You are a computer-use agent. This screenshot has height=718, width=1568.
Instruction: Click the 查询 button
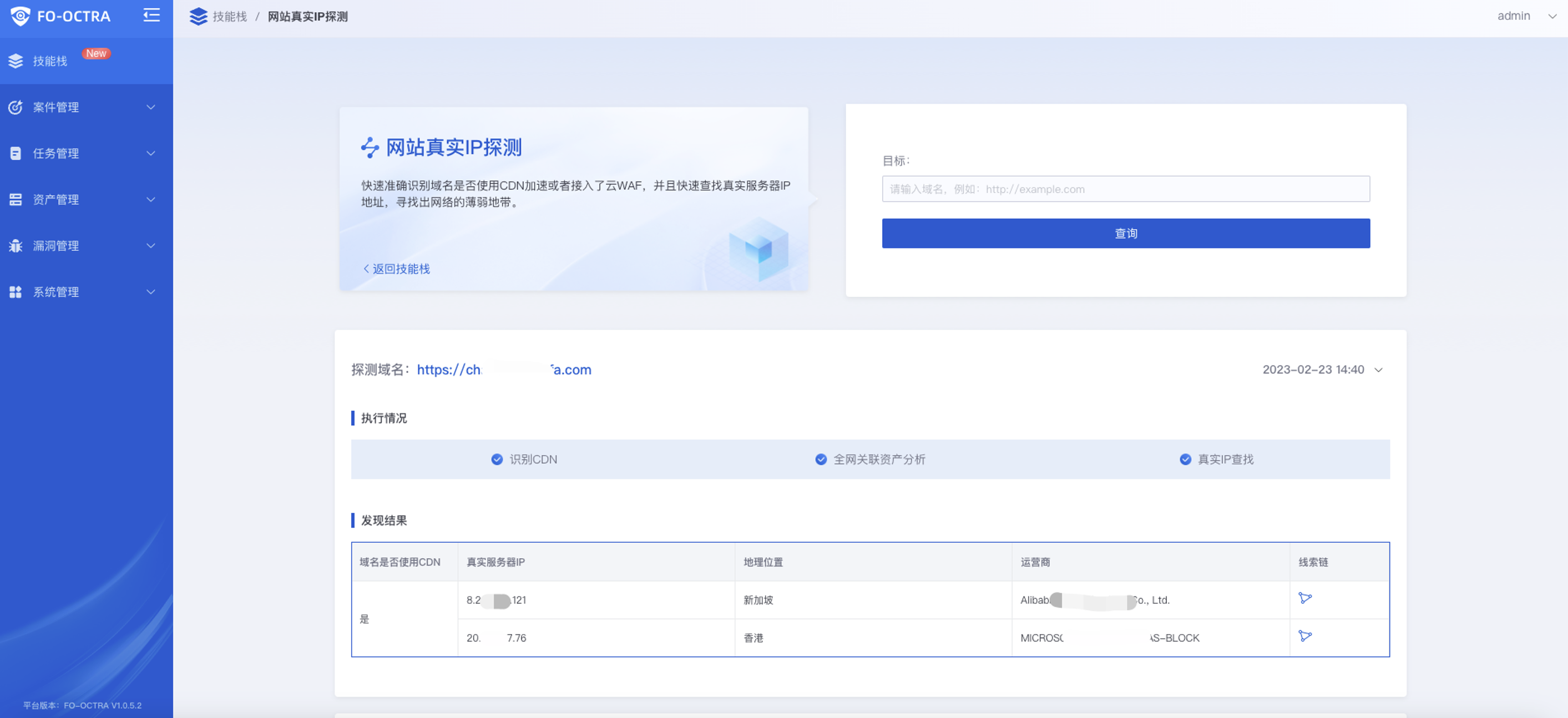click(x=1125, y=233)
